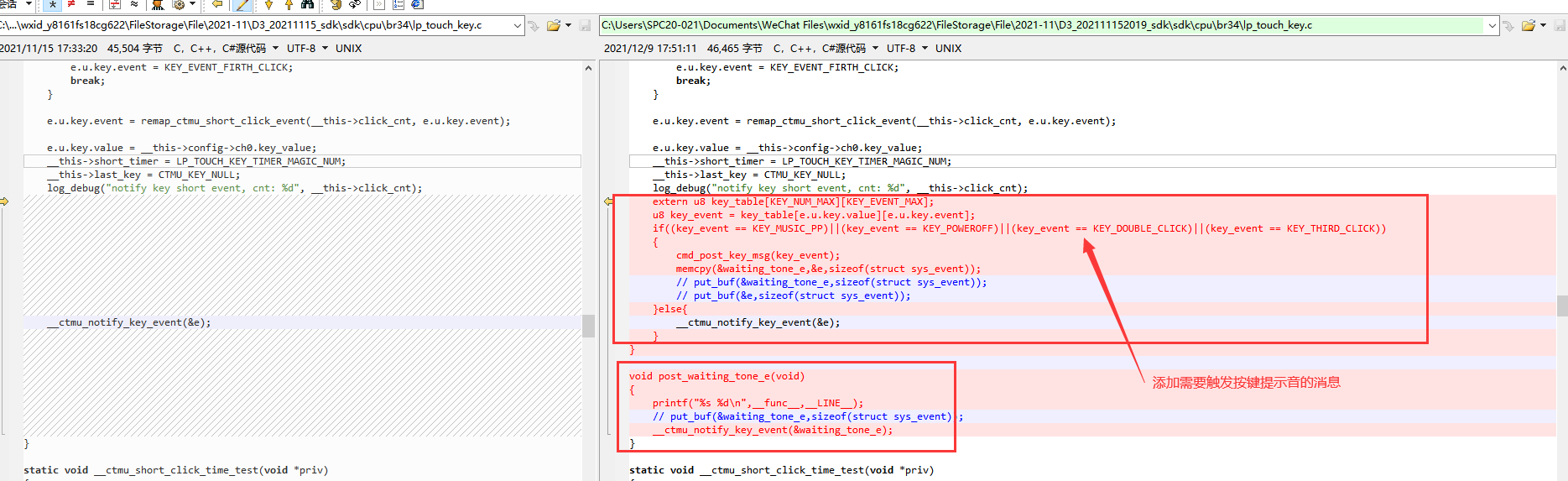Click left pane line __this->last_key = CTMU_KEY_NULL;
Viewport: 1568px width, 481px height.
pyautogui.click(x=143, y=175)
